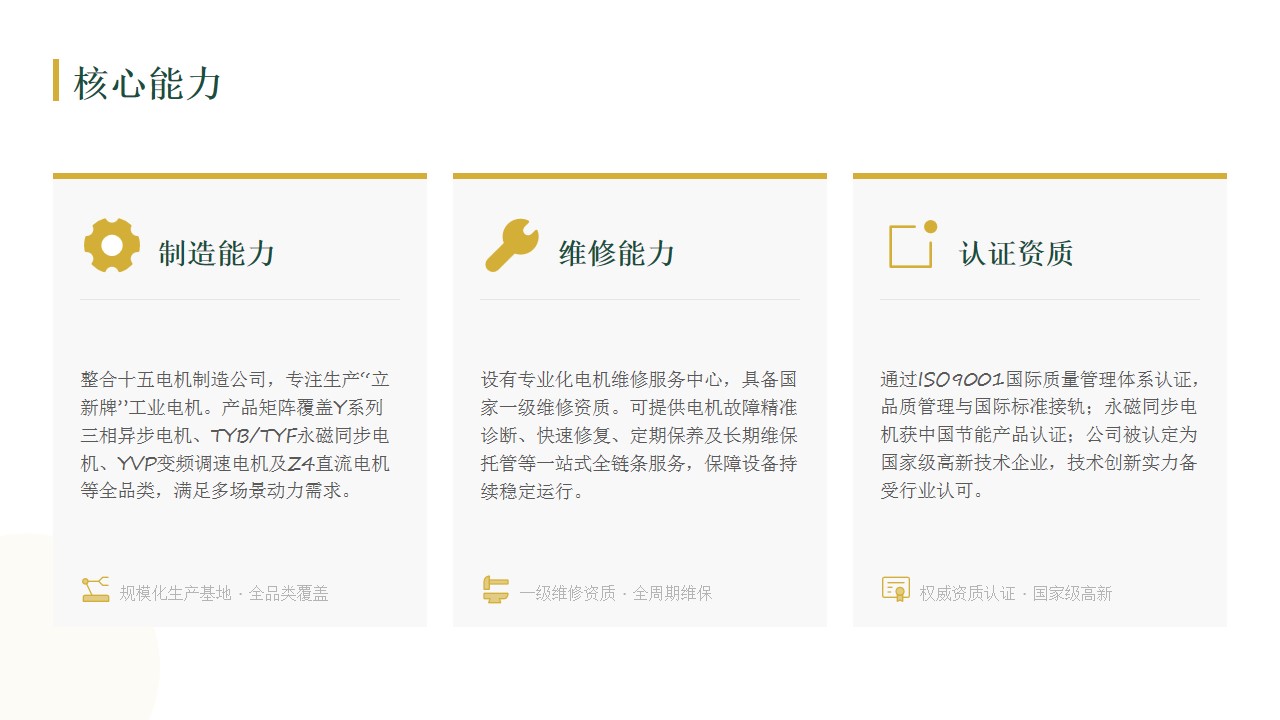The image size is (1280, 720).
Task: Click the gear icon beside 制造能力
Action: coord(112,246)
